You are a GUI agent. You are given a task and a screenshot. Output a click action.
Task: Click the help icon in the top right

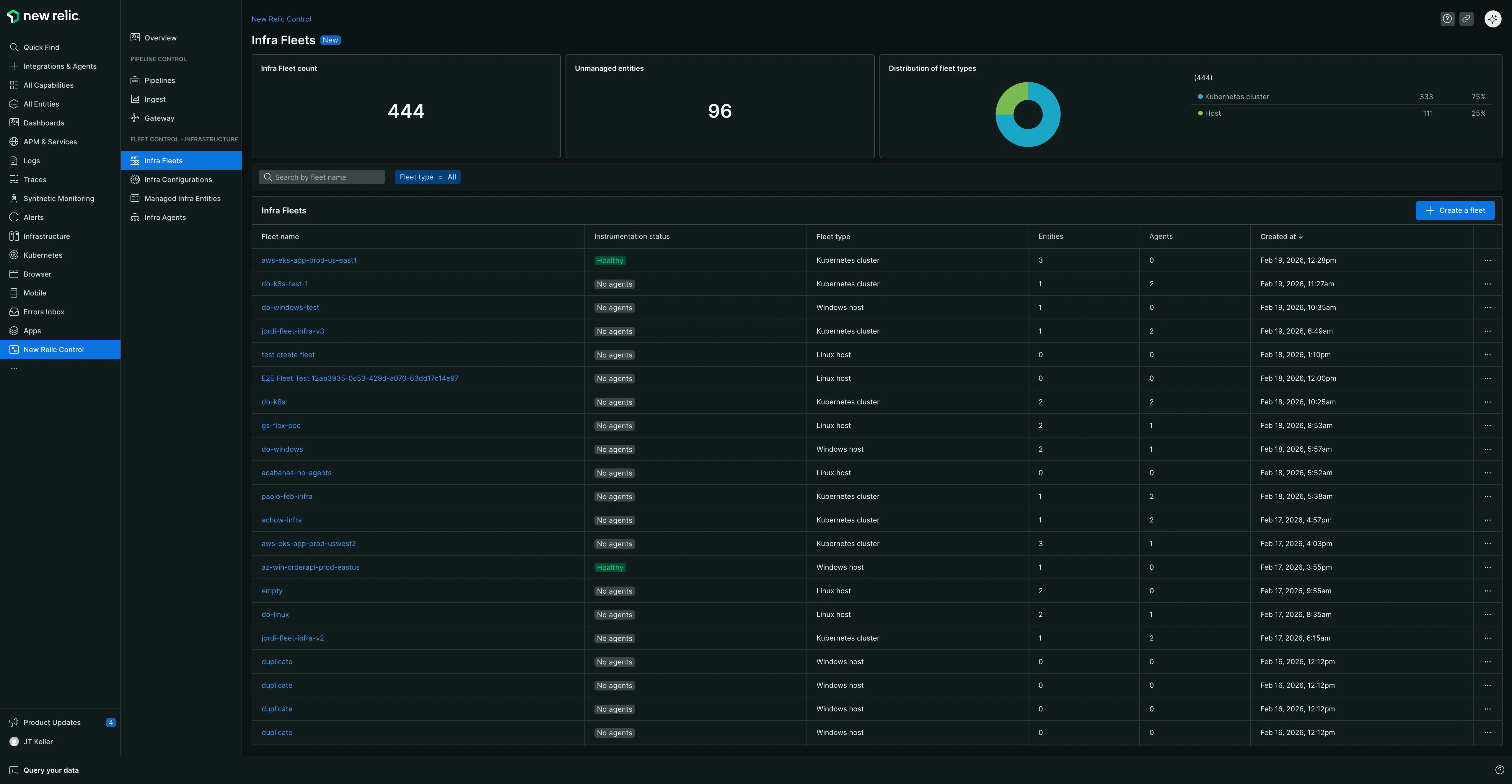pos(1447,18)
